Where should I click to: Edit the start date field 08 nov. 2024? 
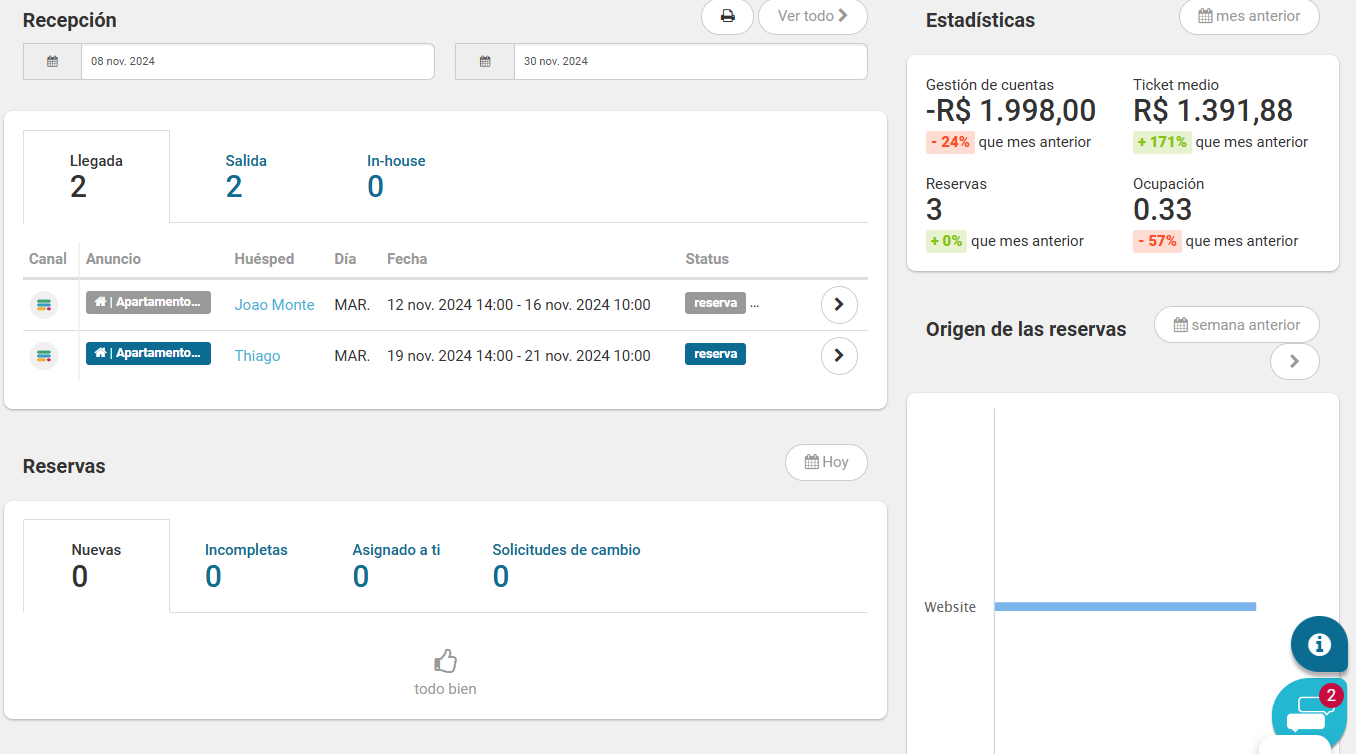tap(258, 61)
